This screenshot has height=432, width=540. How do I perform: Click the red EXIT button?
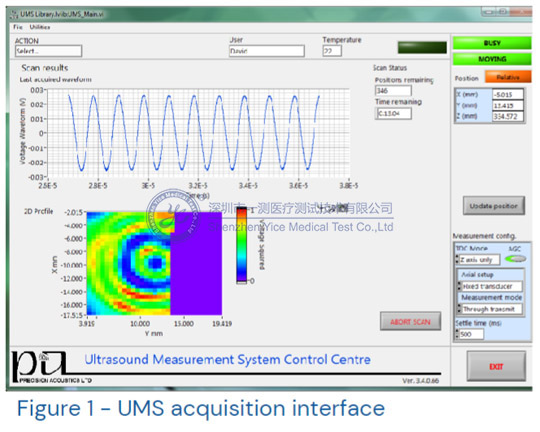click(x=496, y=366)
